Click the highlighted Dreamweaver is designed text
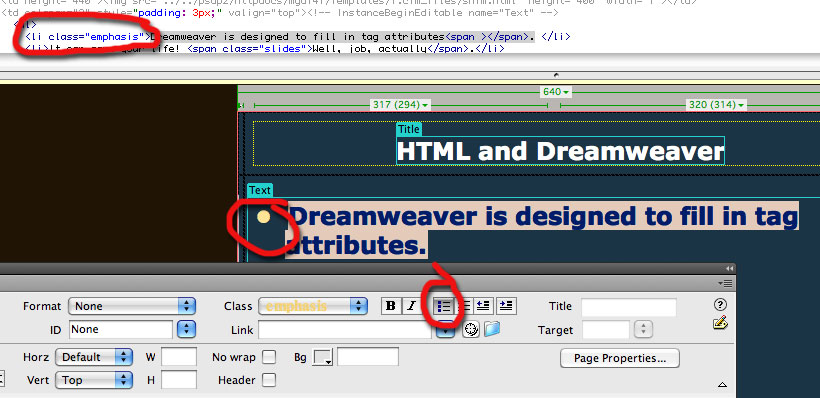The width and height of the screenshot is (820, 398). [x=542, y=231]
